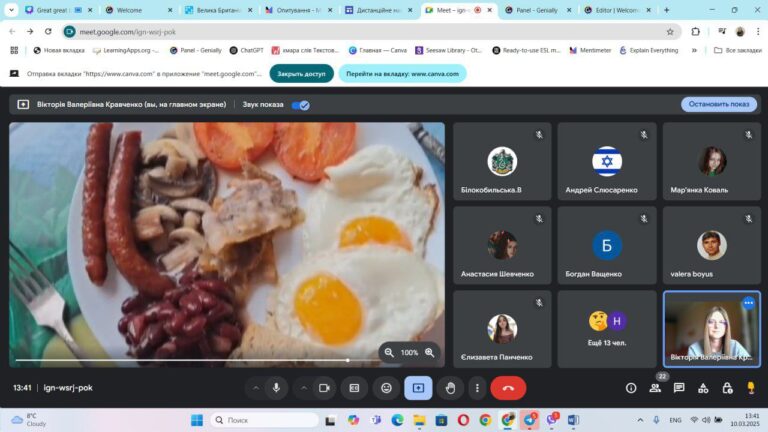Switch to Велика Британія tab

pos(219,10)
